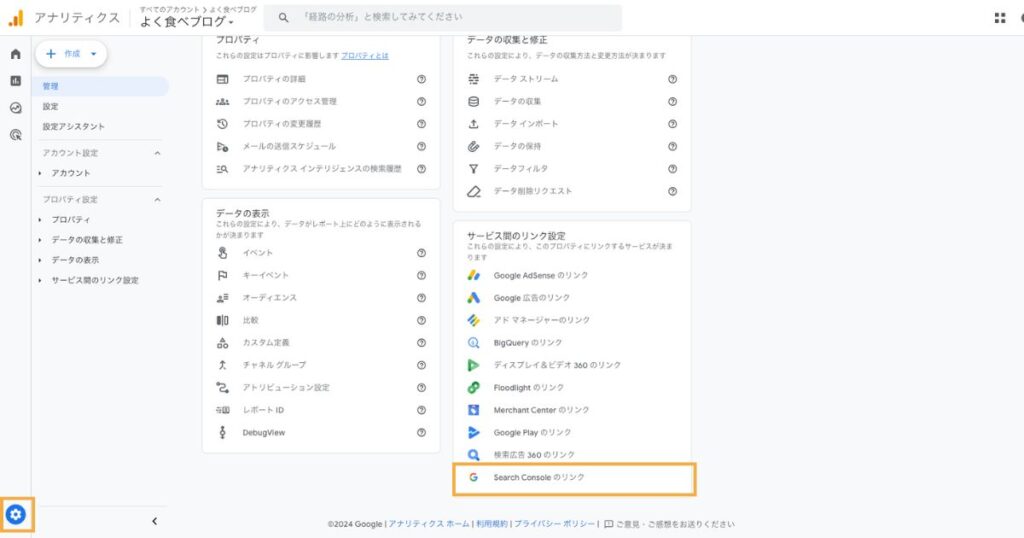Click help icon for イベント

421,253
